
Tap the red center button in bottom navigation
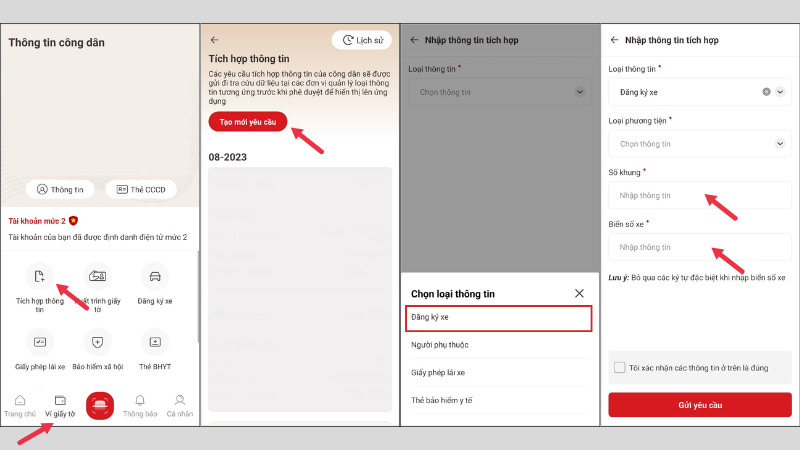click(100, 405)
